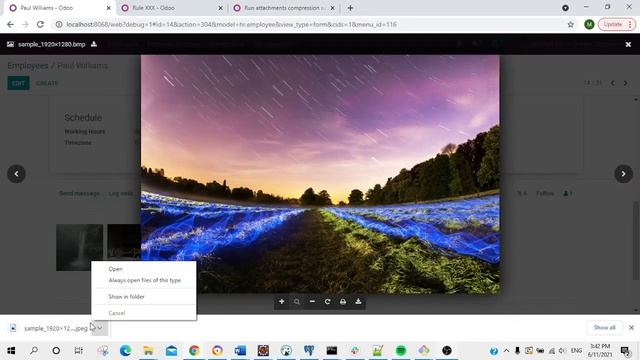Choose Open in the download context menu
The image size is (640, 360).
click(x=116, y=269)
